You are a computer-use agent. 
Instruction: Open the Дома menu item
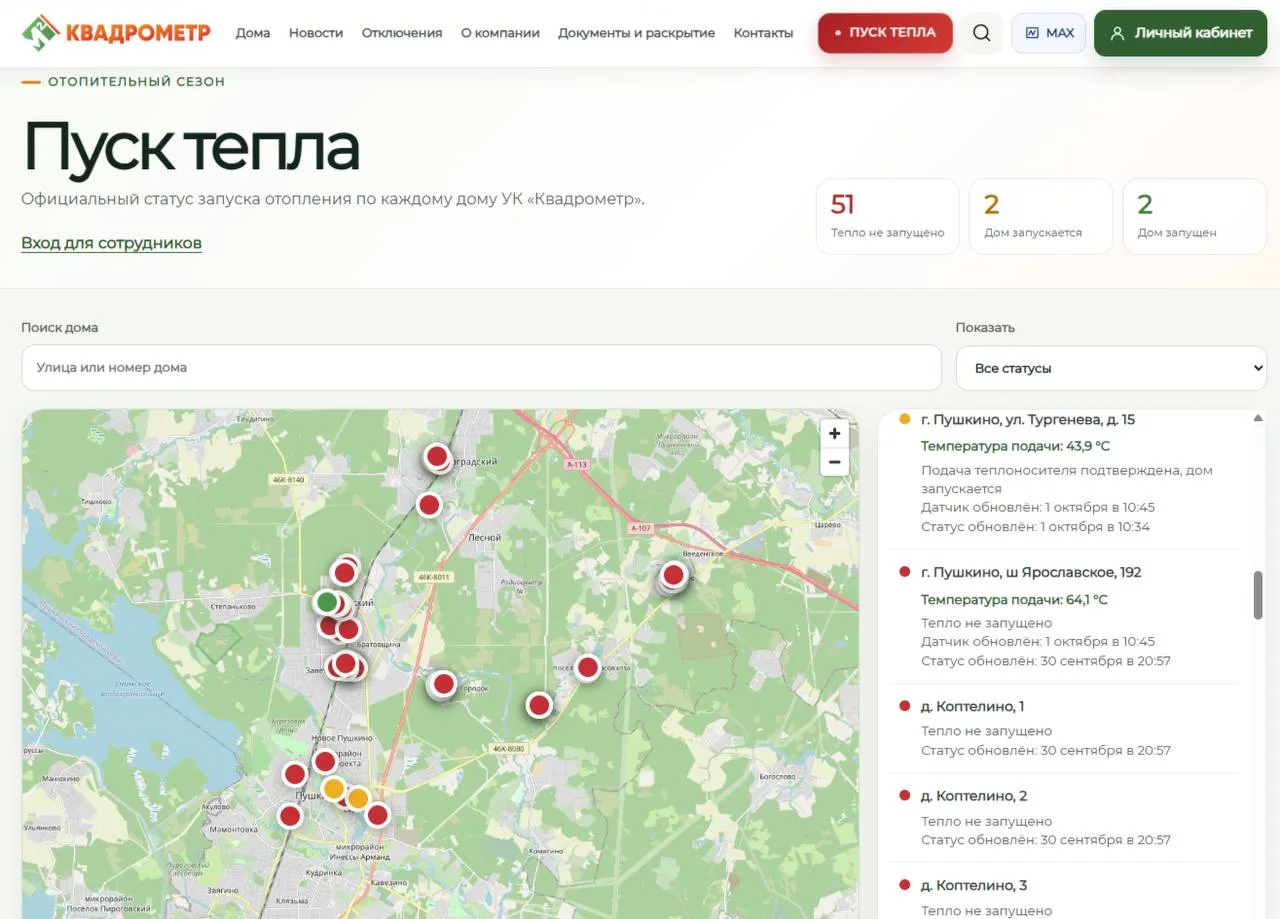(x=253, y=33)
